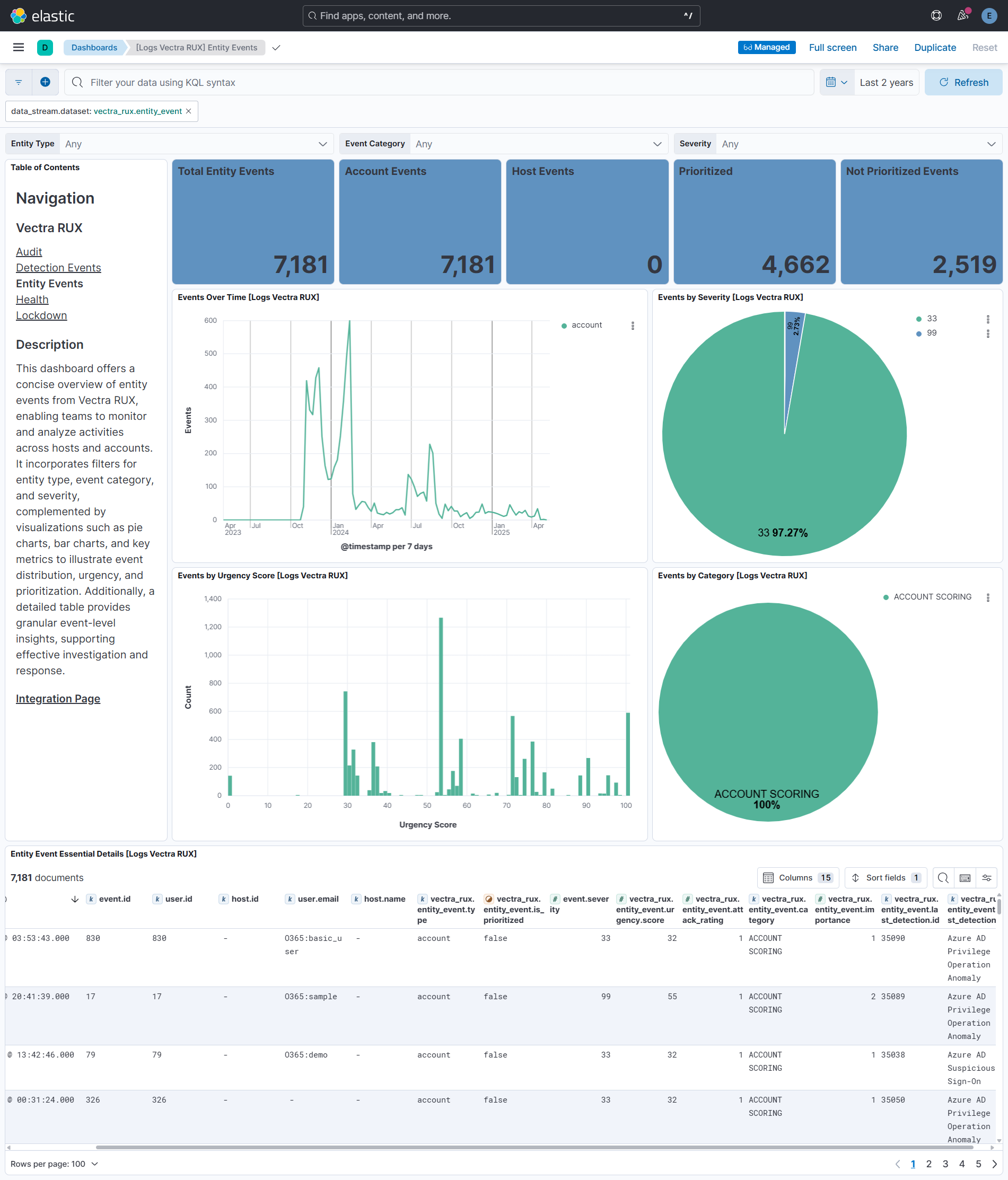
Task: Expand the Severity filter dropdown
Action: click(x=857, y=144)
